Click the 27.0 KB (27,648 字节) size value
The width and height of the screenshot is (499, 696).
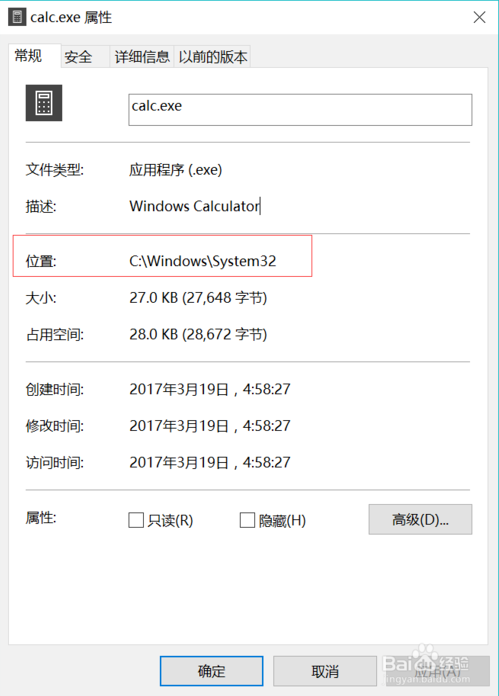coord(198,298)
